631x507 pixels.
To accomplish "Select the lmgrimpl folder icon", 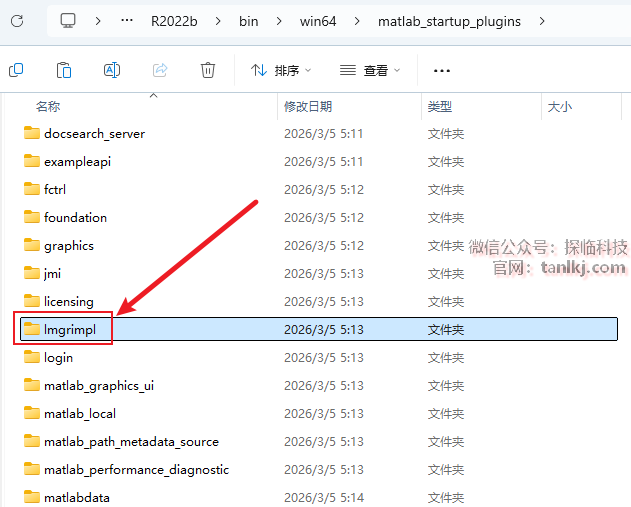I will coord(32,329).
